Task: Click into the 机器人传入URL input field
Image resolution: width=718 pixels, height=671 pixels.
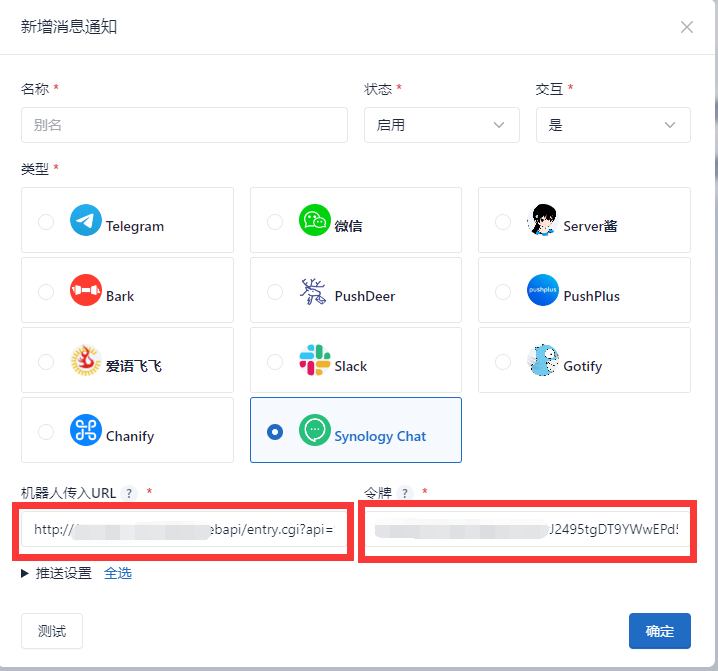Action: coord(184,529)
